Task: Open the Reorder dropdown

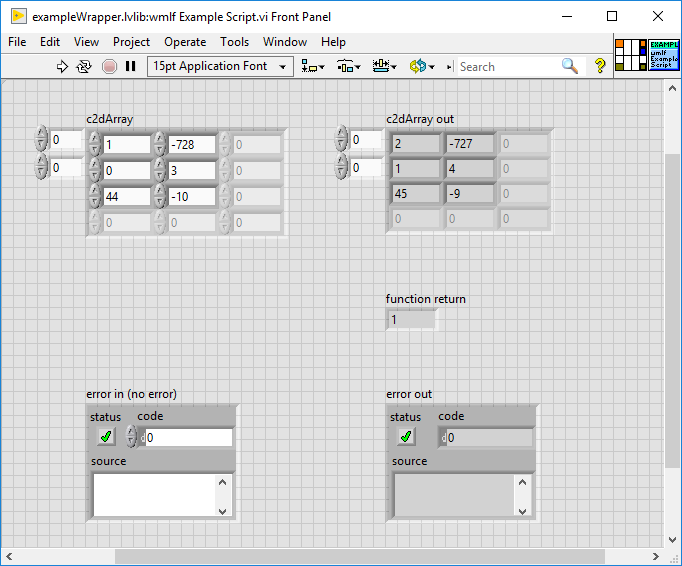Action: [422, 67]
